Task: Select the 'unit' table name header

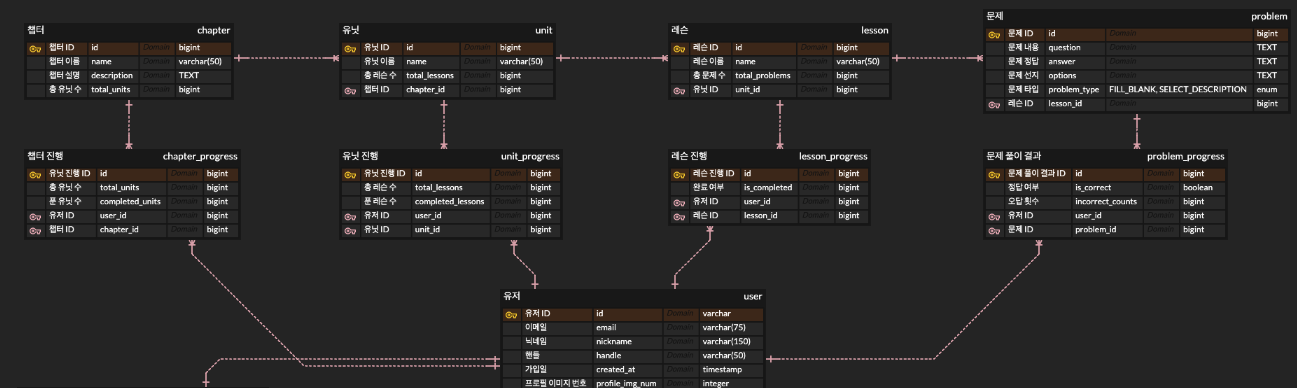Action: [x=543, y=31]
